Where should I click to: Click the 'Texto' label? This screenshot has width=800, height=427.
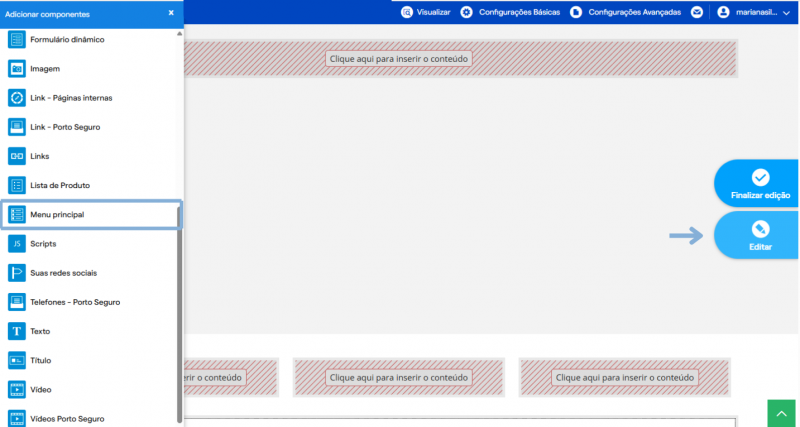click(40, 331)
